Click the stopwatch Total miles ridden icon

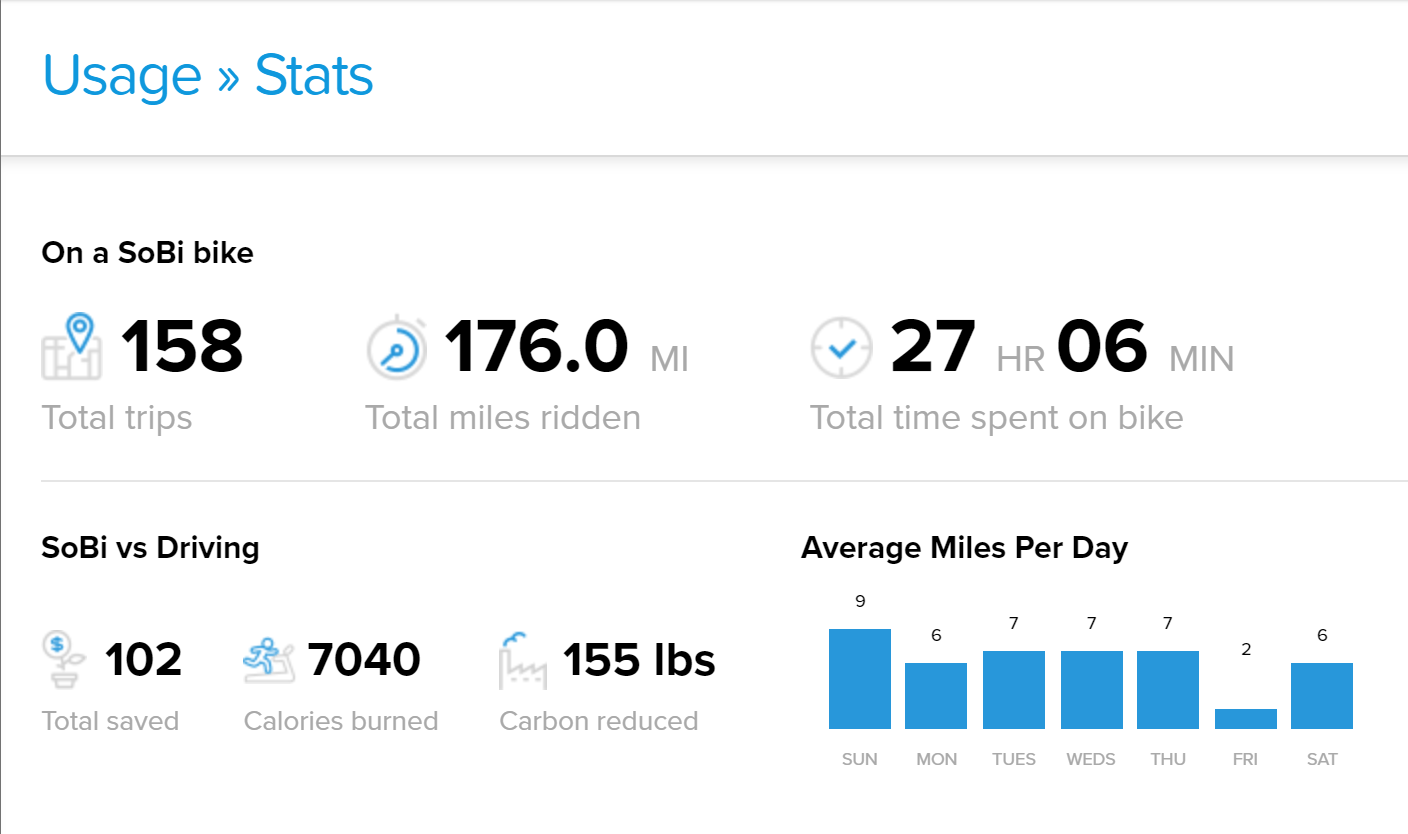397,349
